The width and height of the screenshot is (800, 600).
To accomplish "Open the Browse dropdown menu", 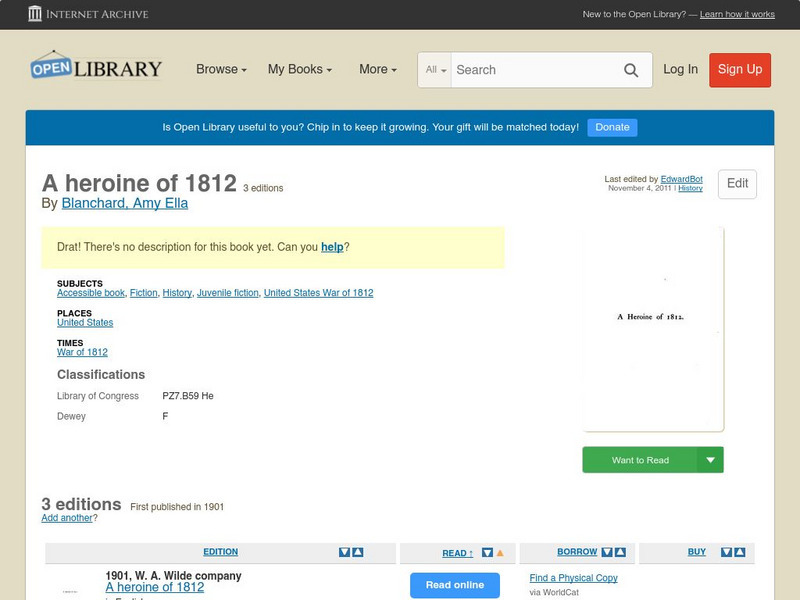I will pos(219,70).
